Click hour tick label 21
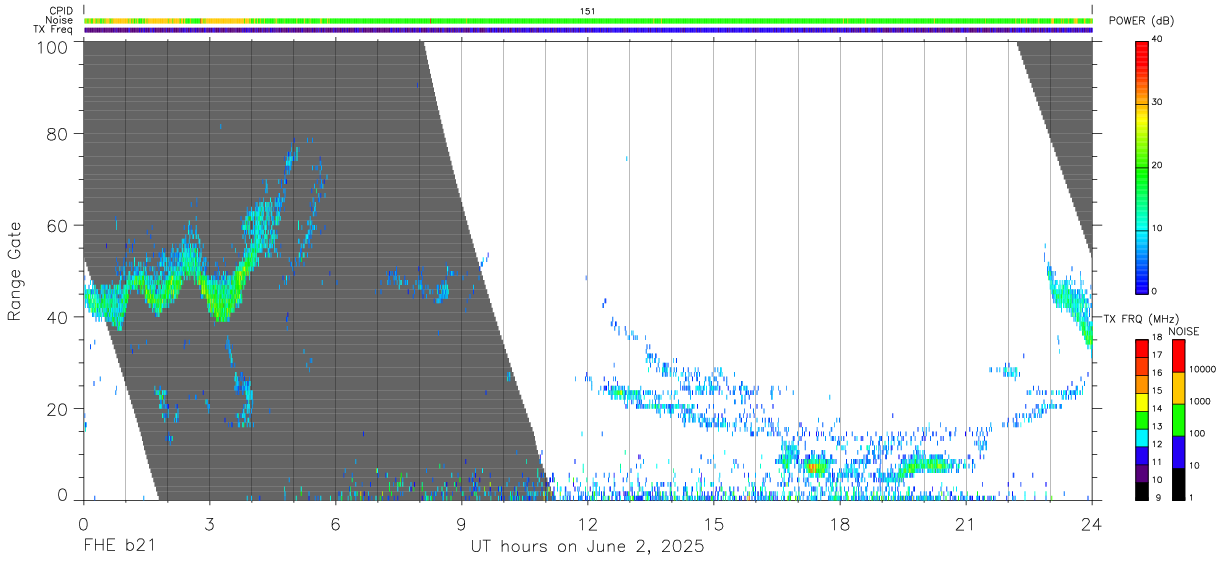This screenshot has width=1228, height=567. [966, 525]
